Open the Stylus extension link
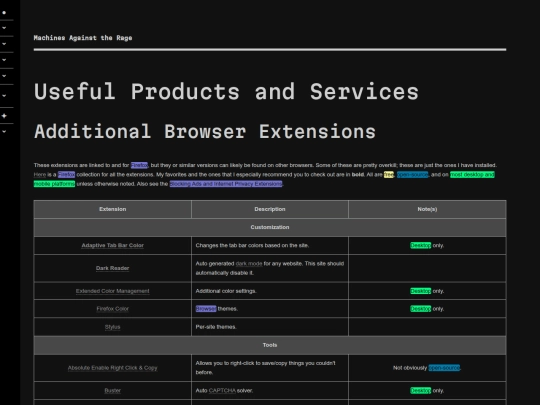 click(113, 327)
